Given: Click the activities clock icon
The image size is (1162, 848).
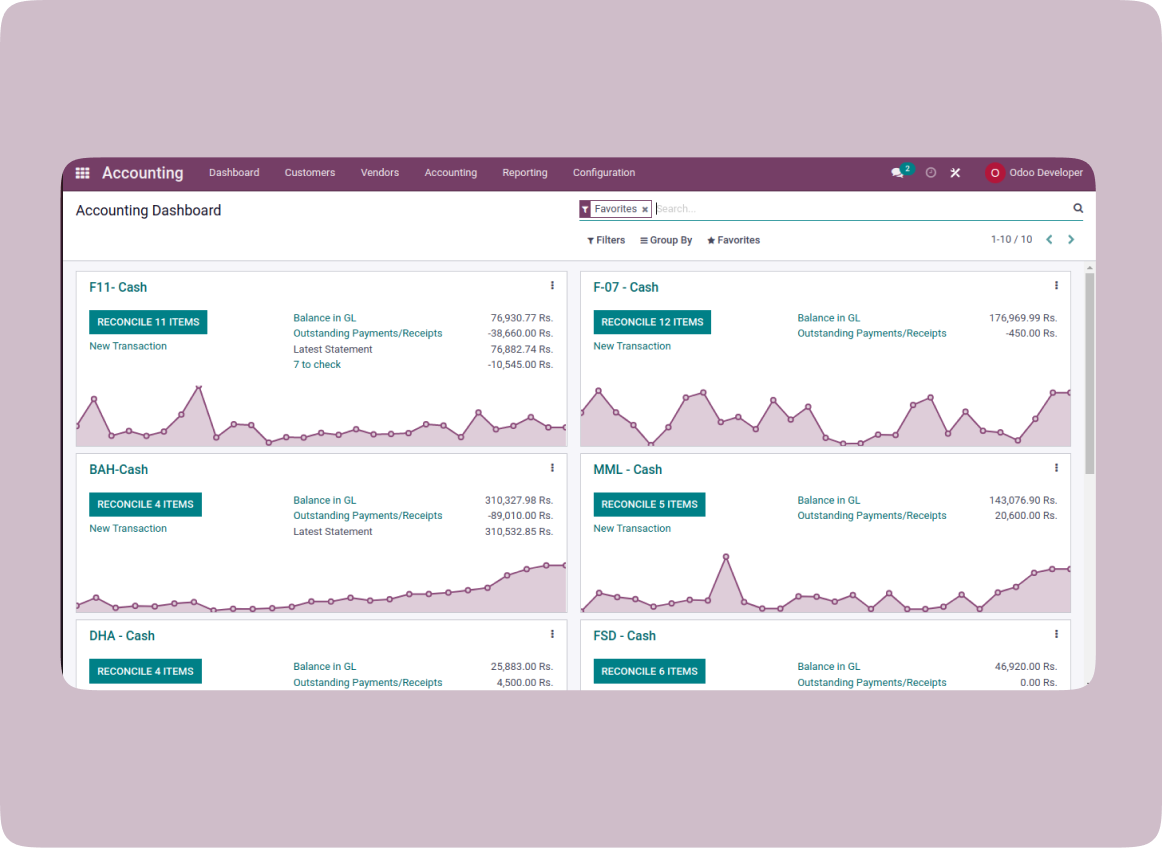Looking at the screenshot, I should click(x=931, y=173).
